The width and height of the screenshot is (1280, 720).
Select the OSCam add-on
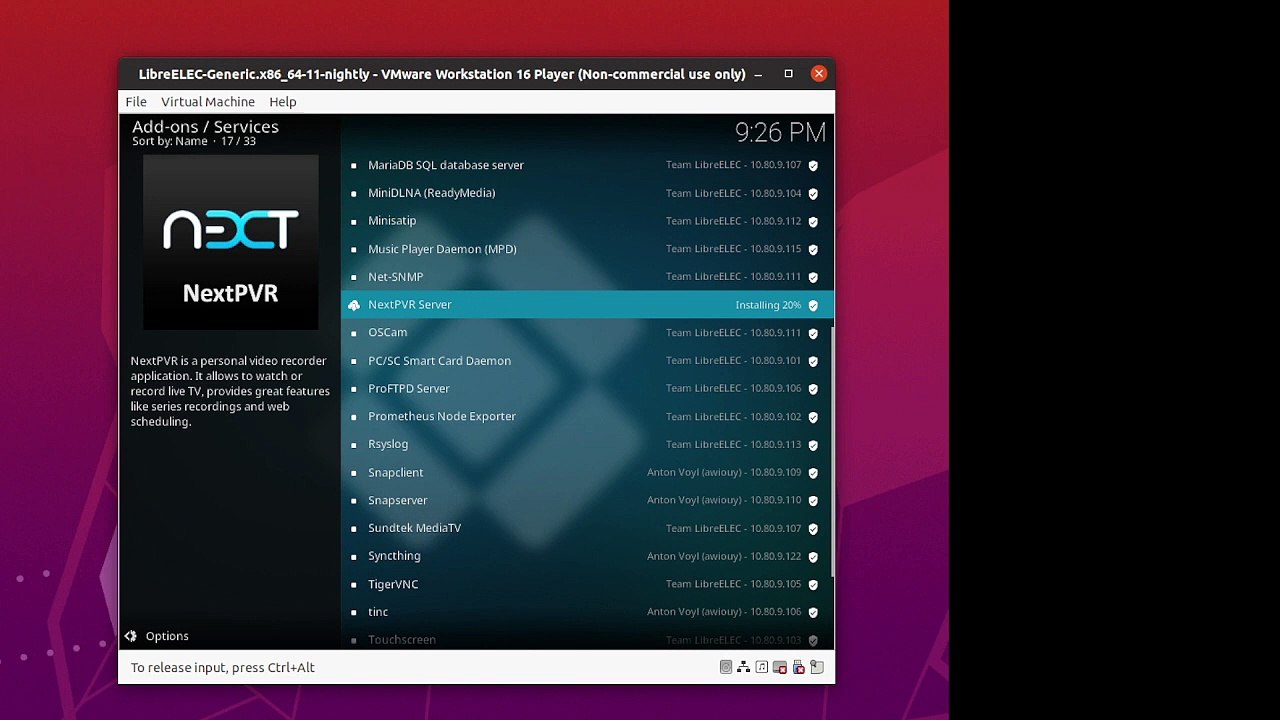click(587, 333)
